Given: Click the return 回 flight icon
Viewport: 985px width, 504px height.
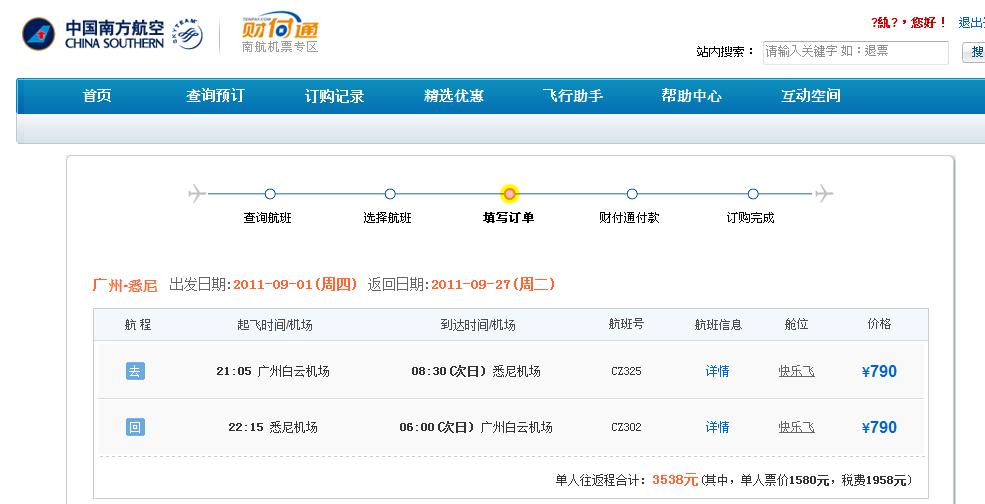Looking at the screenshot, I should click(x=135, y=427).
